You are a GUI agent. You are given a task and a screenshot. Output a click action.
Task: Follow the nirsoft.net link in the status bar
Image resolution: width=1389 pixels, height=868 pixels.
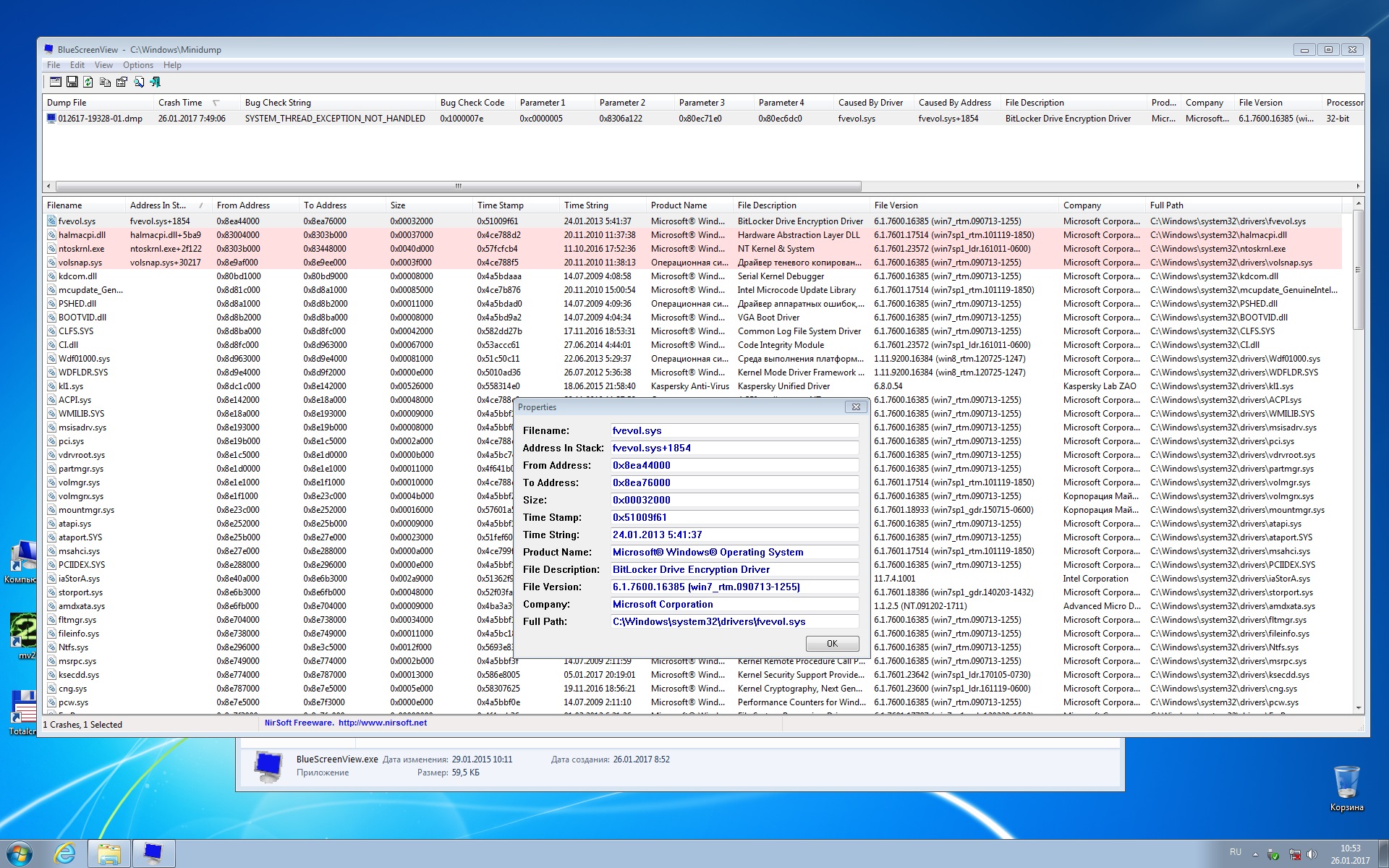[382, 723]
